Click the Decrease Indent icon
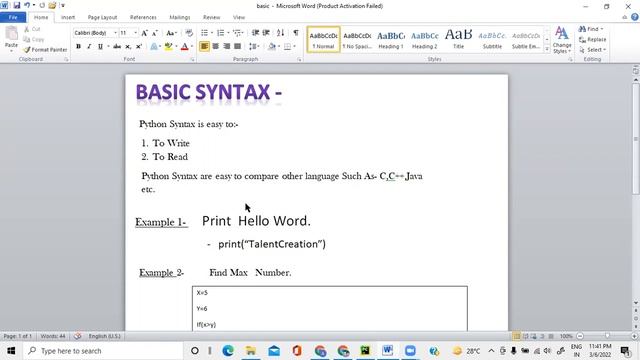 pyautogui.click(x=255, y=33)
